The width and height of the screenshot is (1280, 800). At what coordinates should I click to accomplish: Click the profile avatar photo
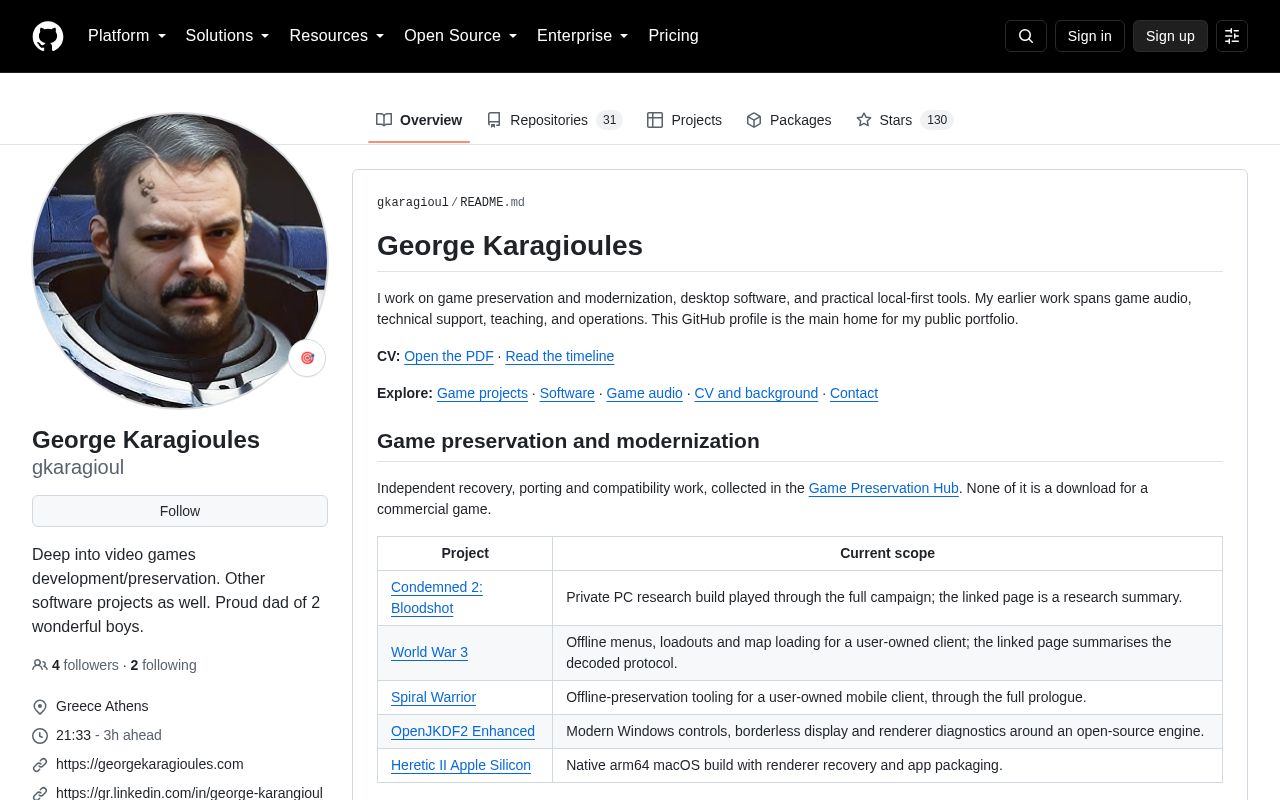click(180, 260)
